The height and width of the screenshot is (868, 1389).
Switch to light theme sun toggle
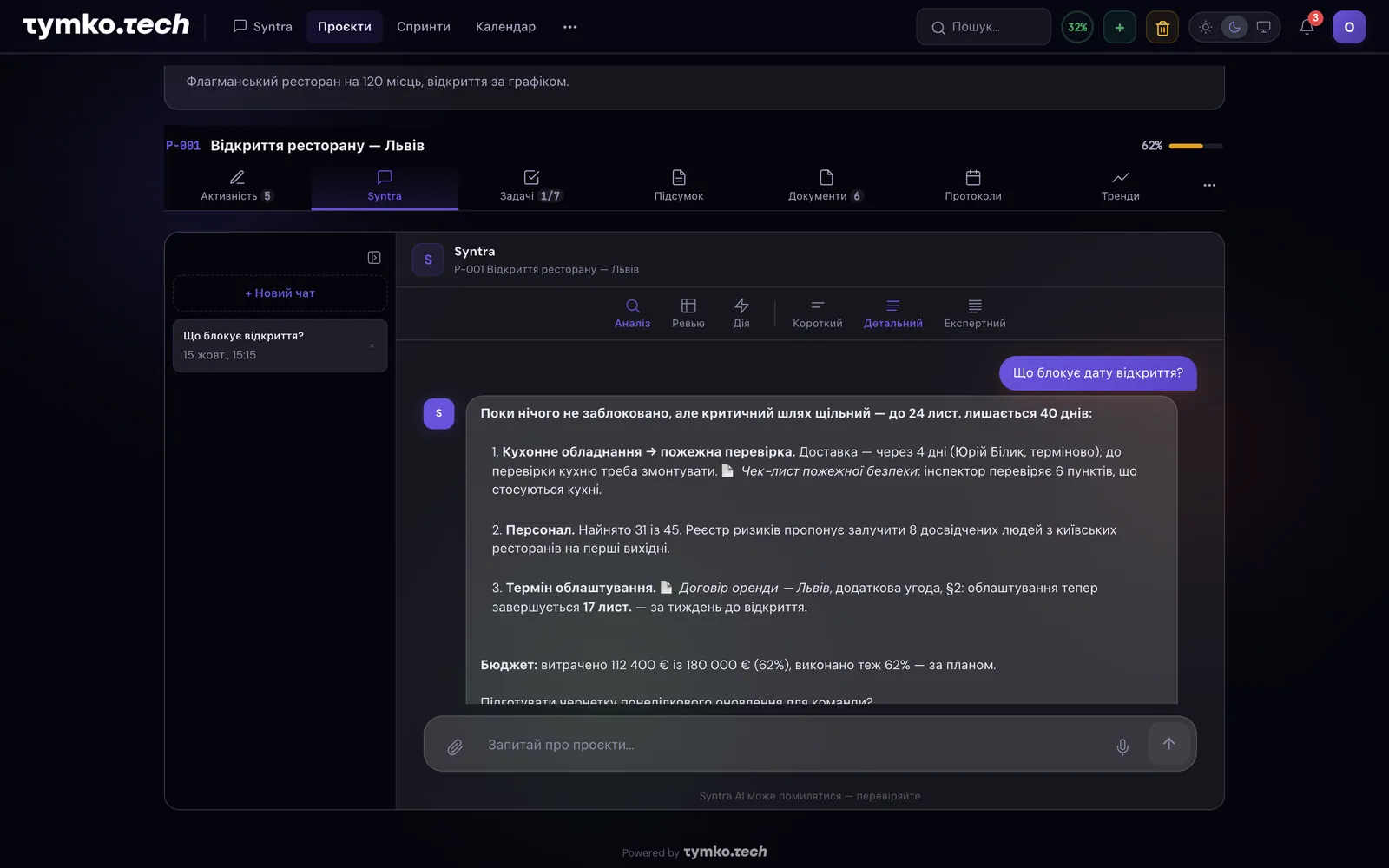pyautogui.click(x=1206, y=27)
